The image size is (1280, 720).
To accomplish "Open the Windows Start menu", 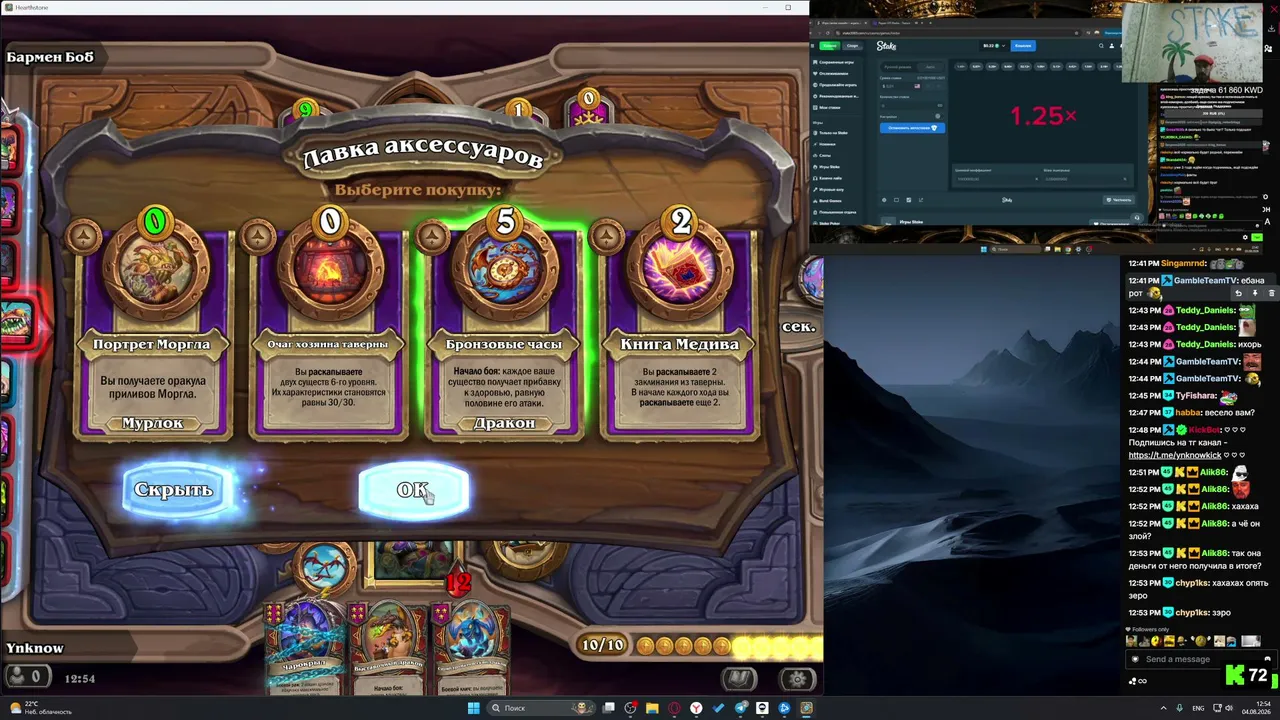I will coord(474,708).
